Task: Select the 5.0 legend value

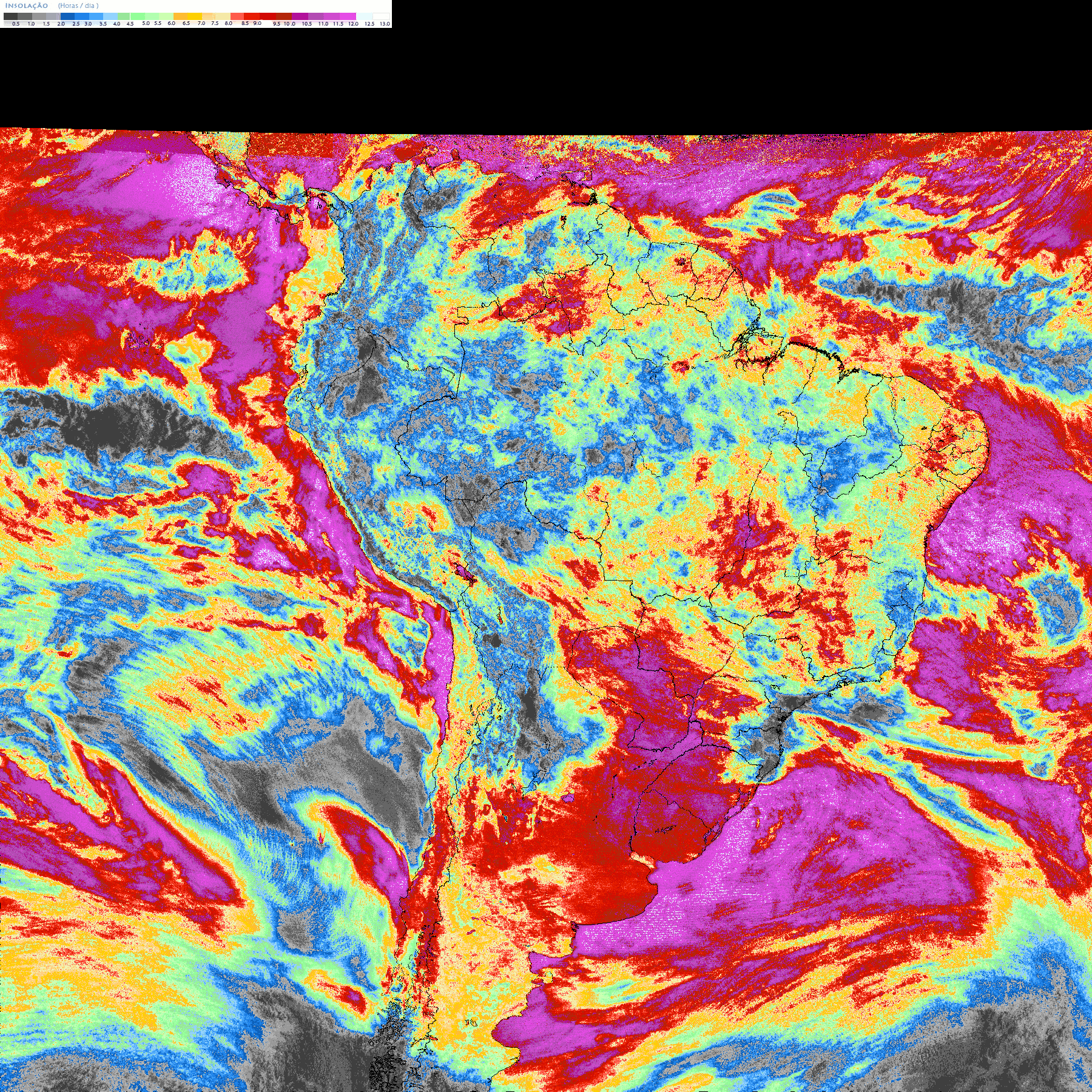Action: pyautogui.click(x=146, y=23)
